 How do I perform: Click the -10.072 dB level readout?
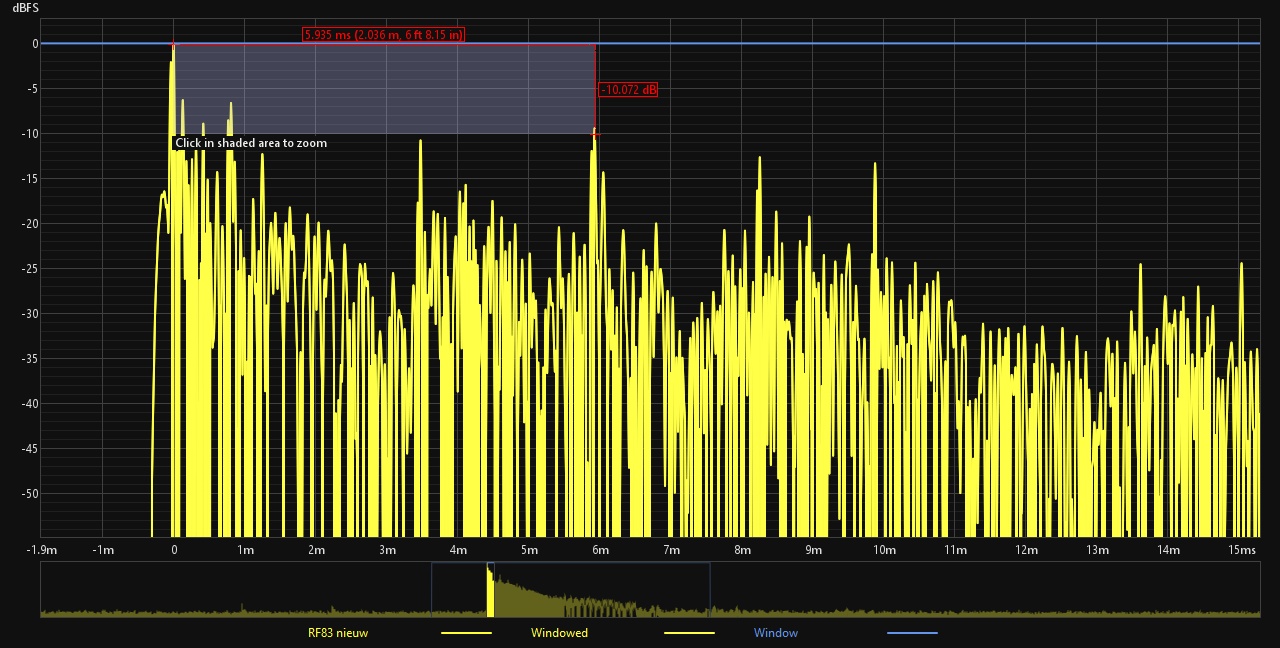[x=629, y=90]
